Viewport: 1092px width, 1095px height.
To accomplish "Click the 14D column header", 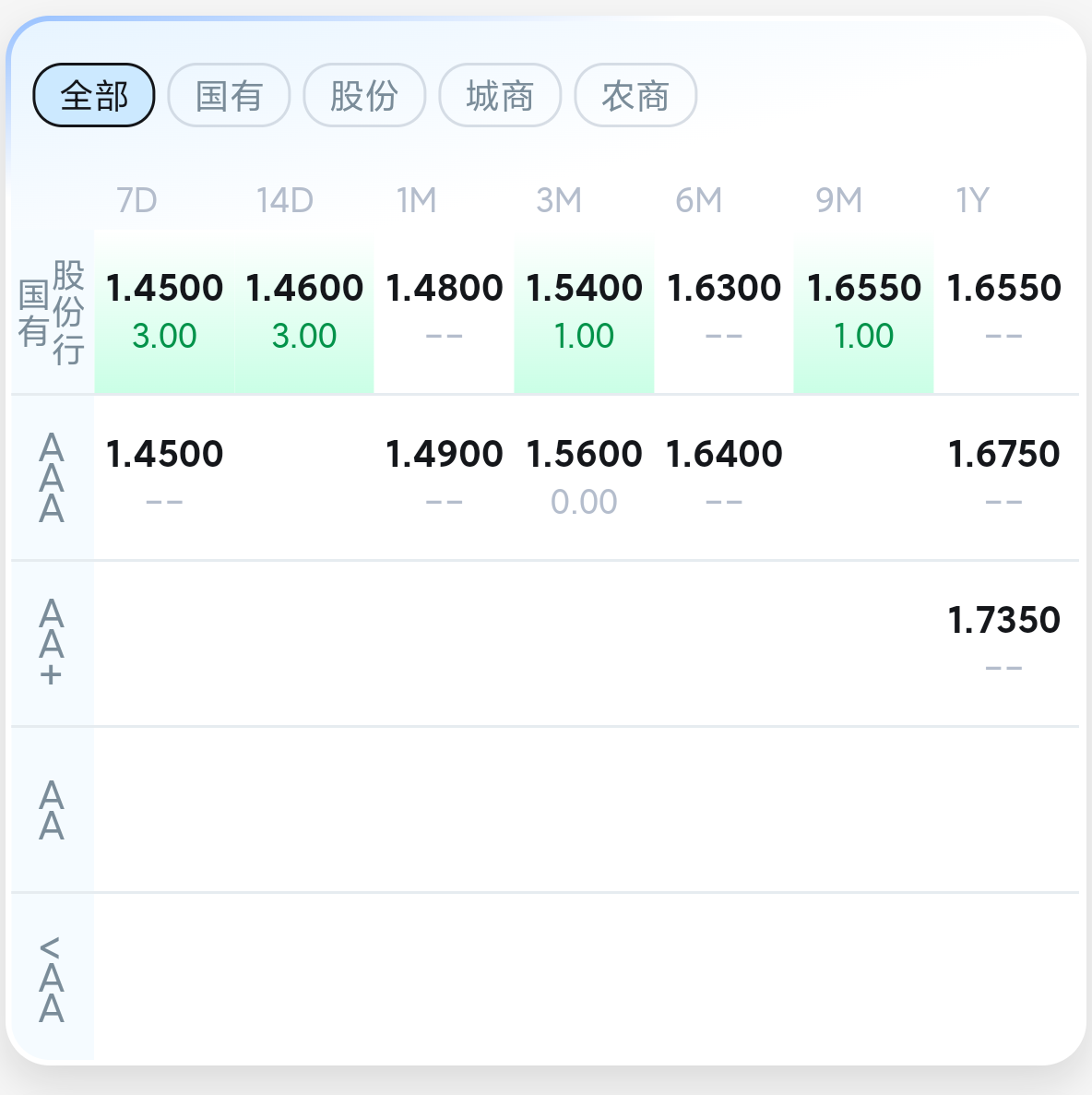I will (284, 200).
